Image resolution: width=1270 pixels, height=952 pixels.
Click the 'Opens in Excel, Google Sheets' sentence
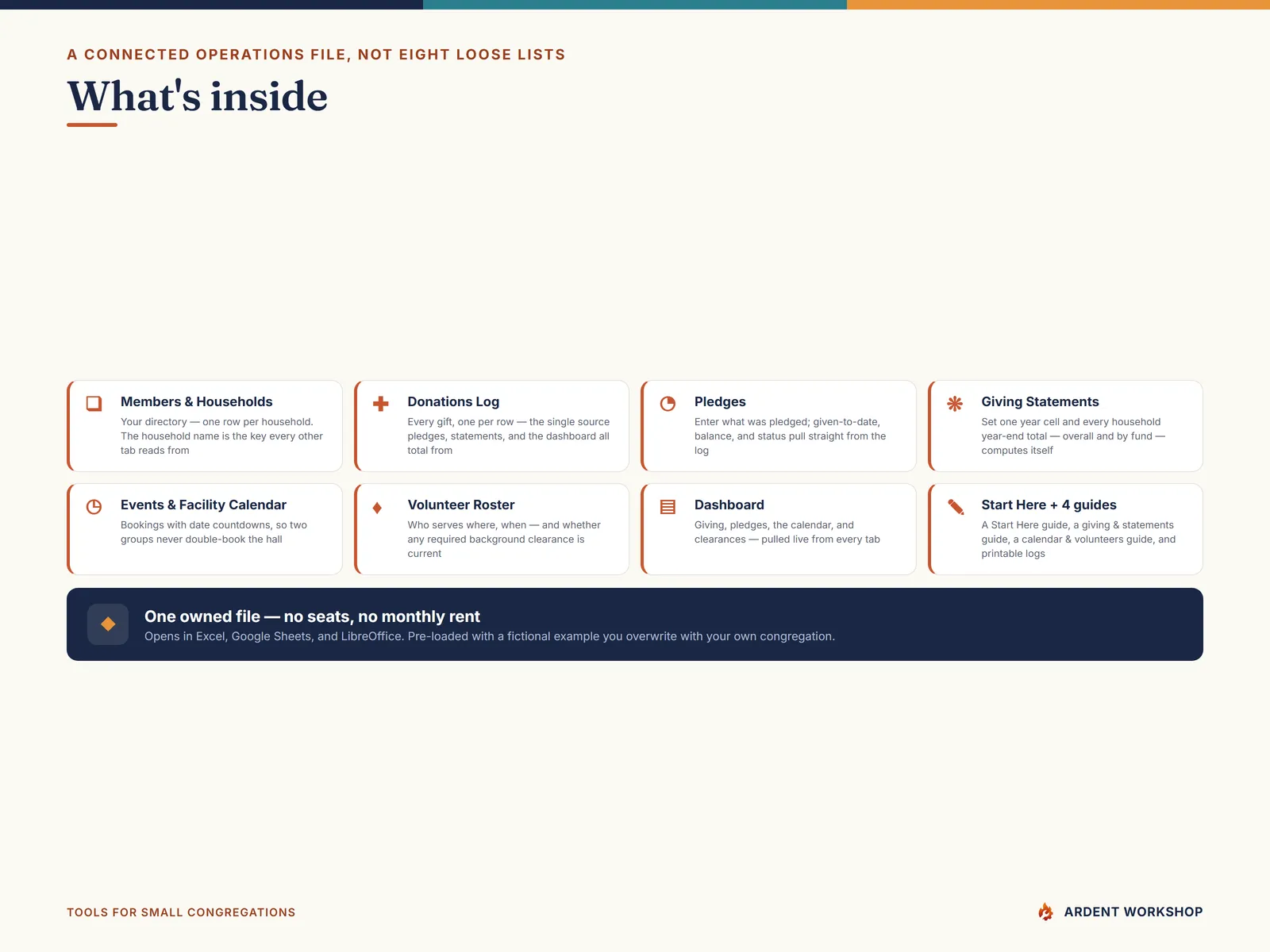[x=490, y=636]
